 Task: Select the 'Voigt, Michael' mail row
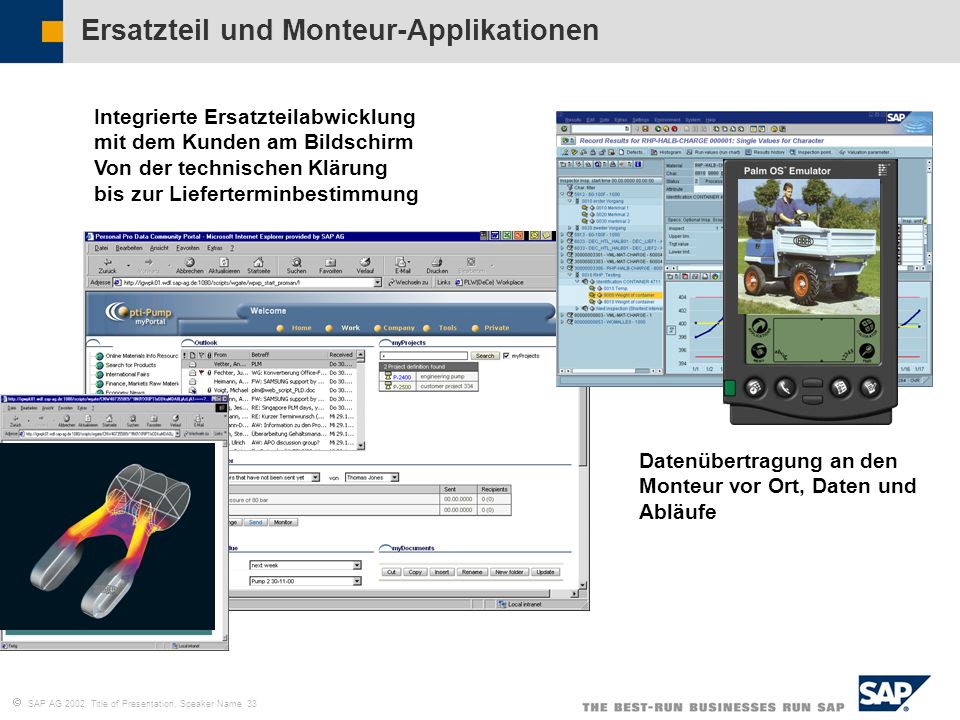(269, 390)
